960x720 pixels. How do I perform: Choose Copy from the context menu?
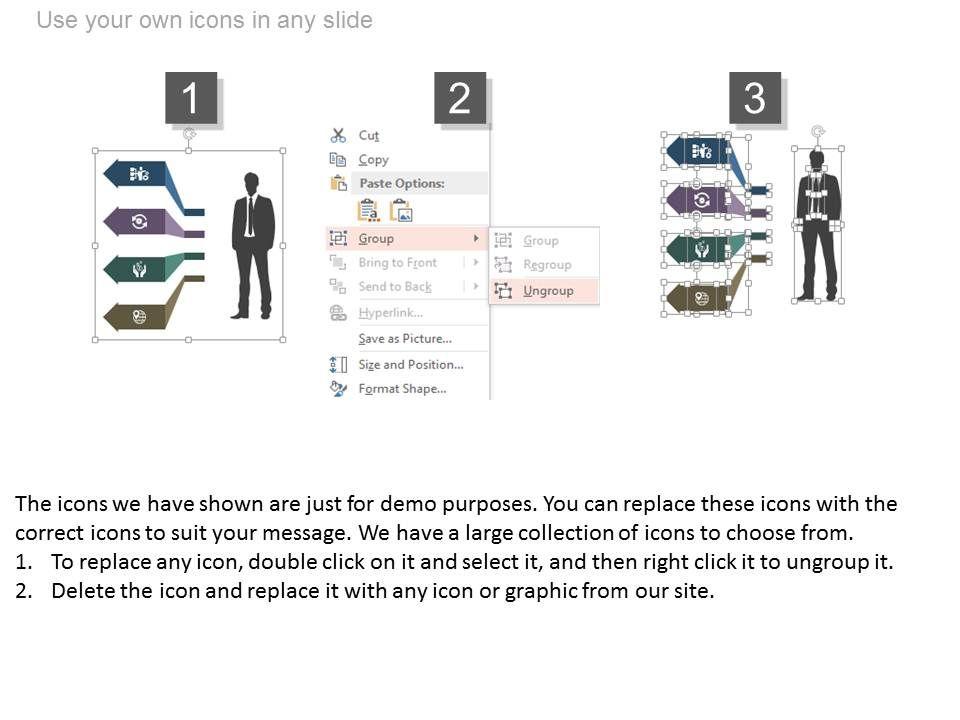pos(373,160)
